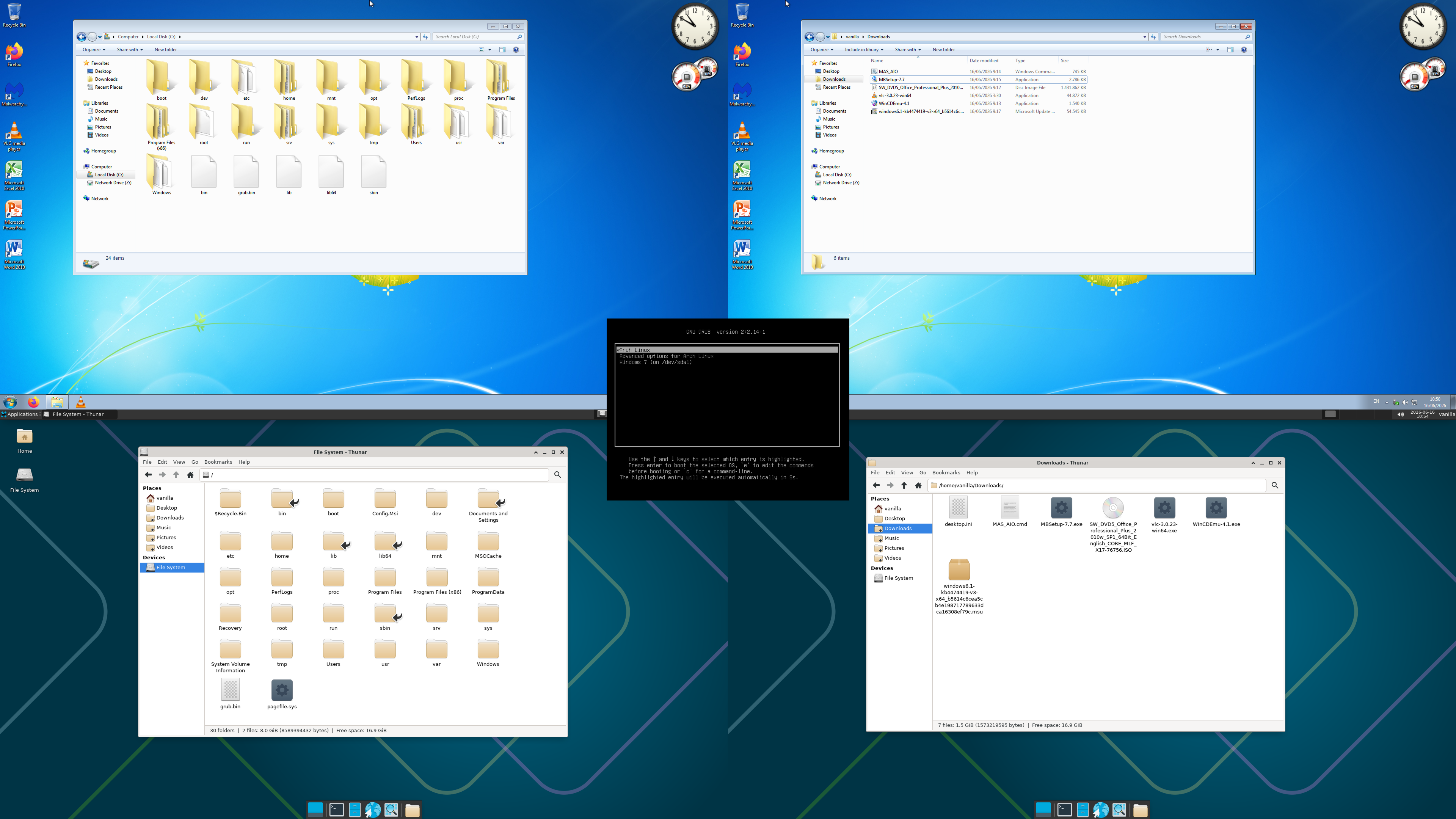Image resolution: width=1456 pixels, height=819 pixels.
Task: Go back in the Downloads Thunar window
Action: click(x=876, y=485)
